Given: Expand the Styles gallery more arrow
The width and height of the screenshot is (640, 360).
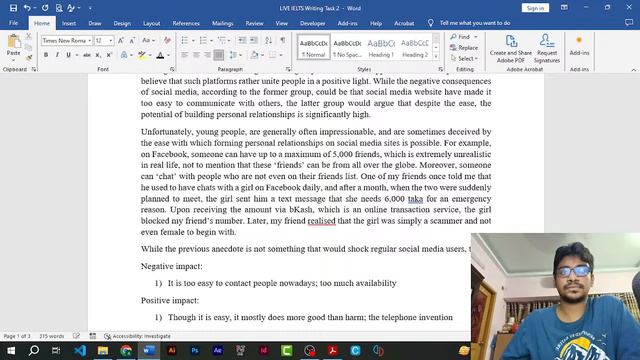Looking at the screenshot, I should click(x=436, y=56).
